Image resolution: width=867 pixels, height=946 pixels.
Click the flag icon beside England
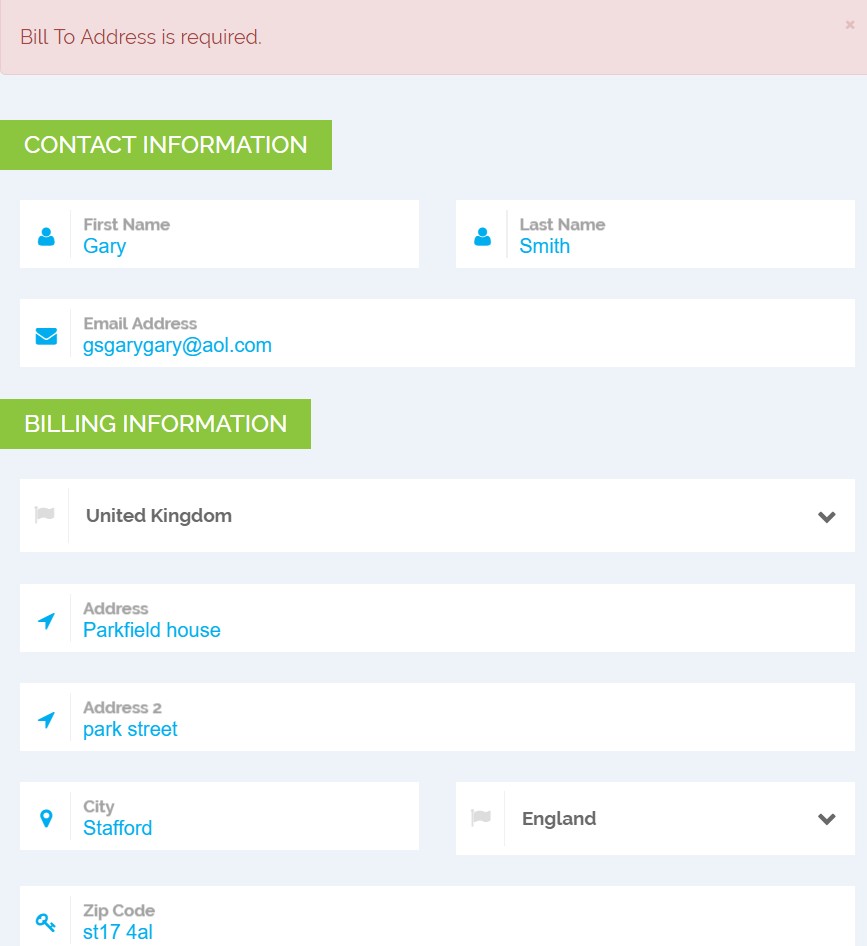coord(481,818)
